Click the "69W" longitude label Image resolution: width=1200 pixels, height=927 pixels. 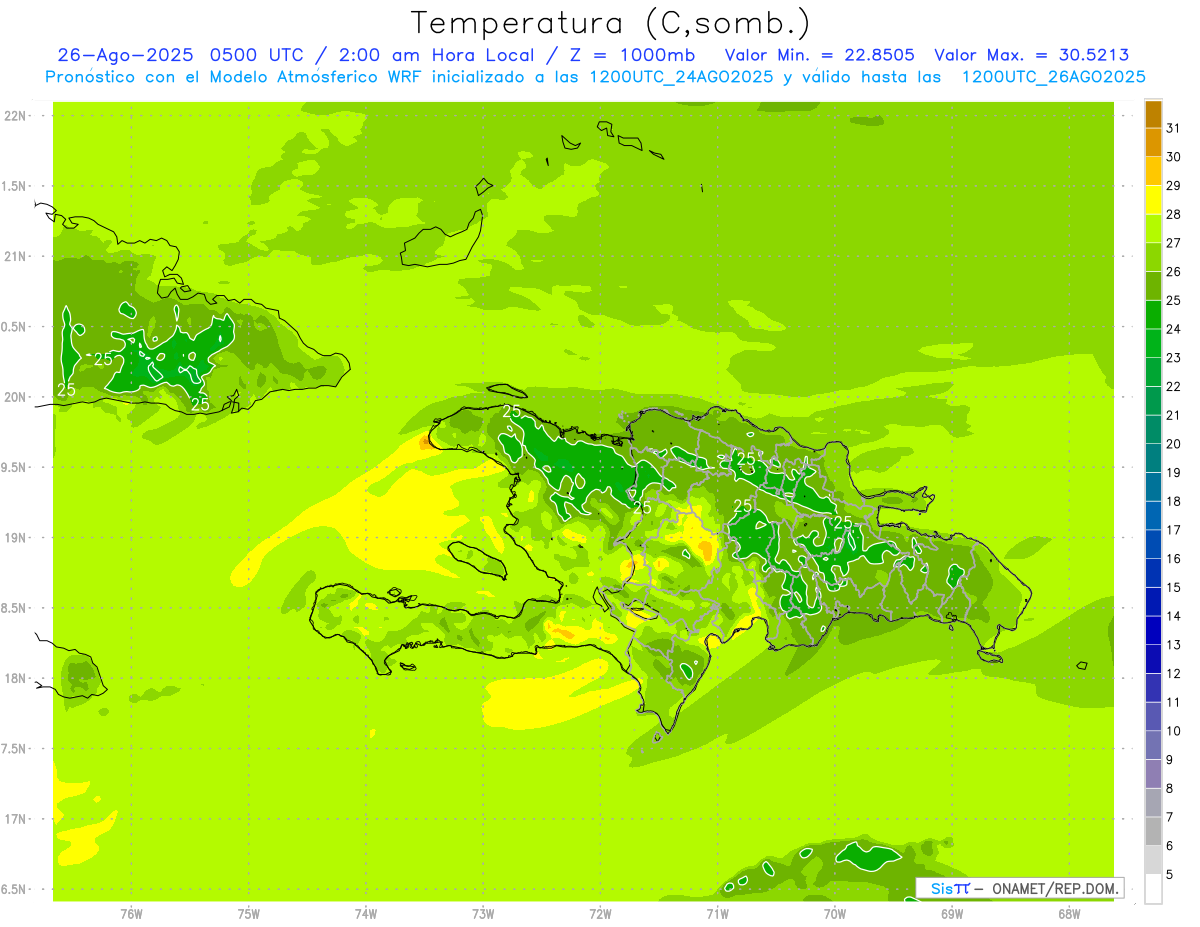(952, 914)
